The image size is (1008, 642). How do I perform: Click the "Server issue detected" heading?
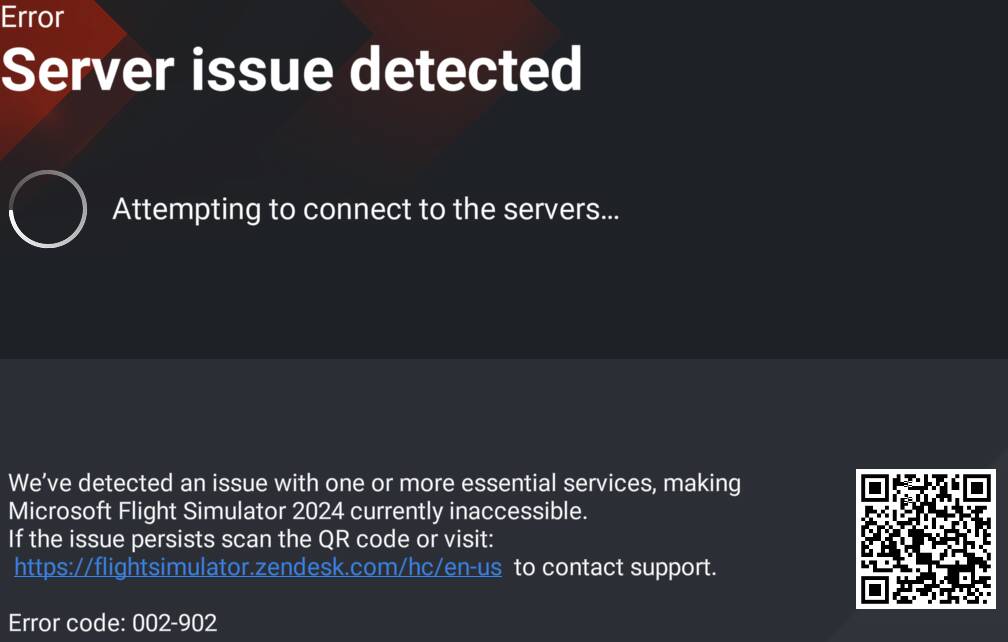[x=291, y=68]
